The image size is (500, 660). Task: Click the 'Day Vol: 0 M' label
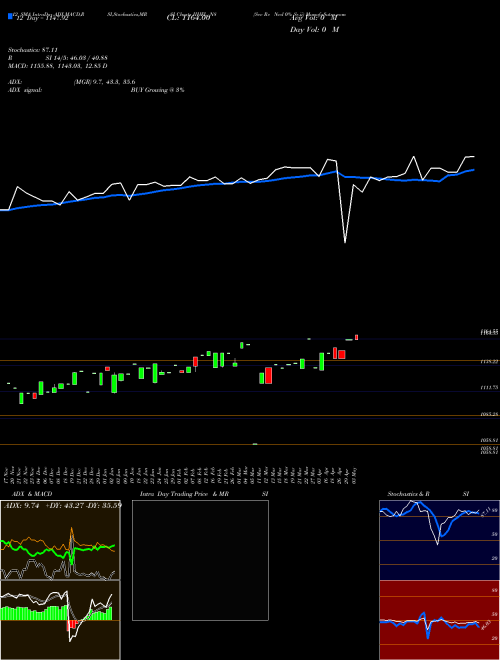[x=314, y=29]
